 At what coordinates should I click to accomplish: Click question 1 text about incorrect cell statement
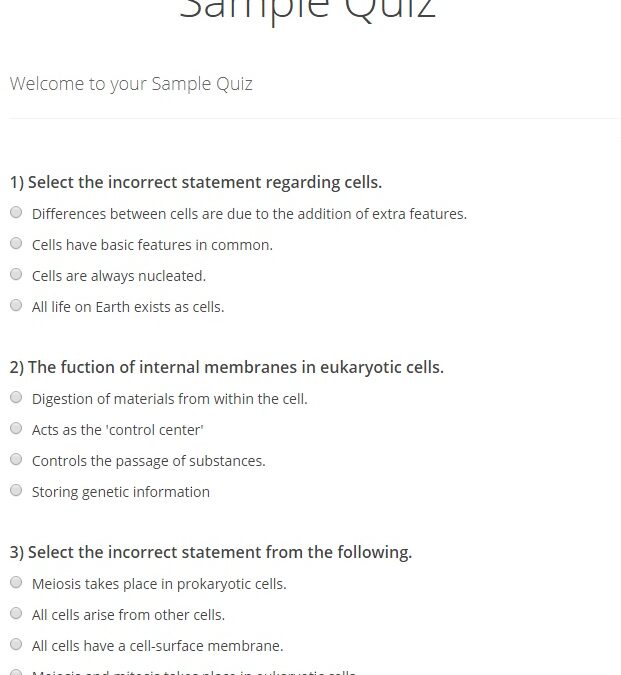[x=196, y=182]
